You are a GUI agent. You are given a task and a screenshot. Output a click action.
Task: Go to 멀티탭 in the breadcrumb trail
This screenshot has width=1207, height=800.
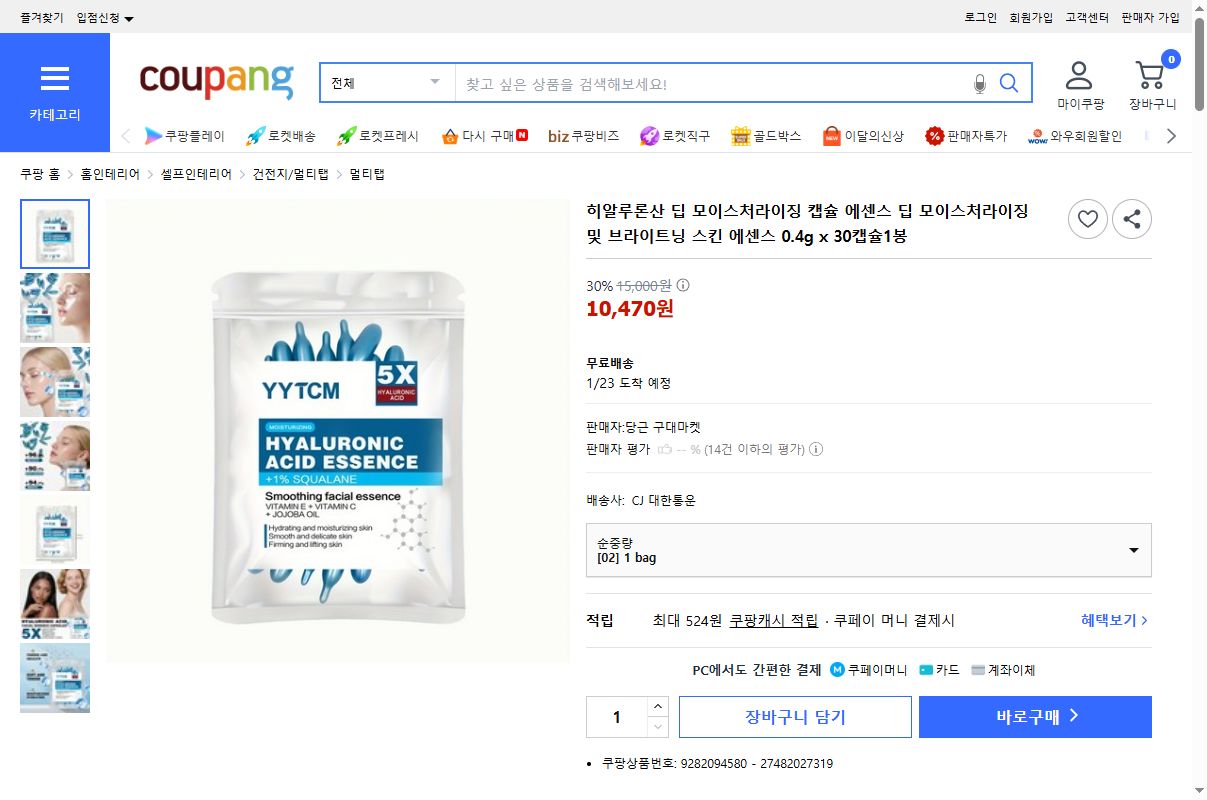(x=366, y=172)
